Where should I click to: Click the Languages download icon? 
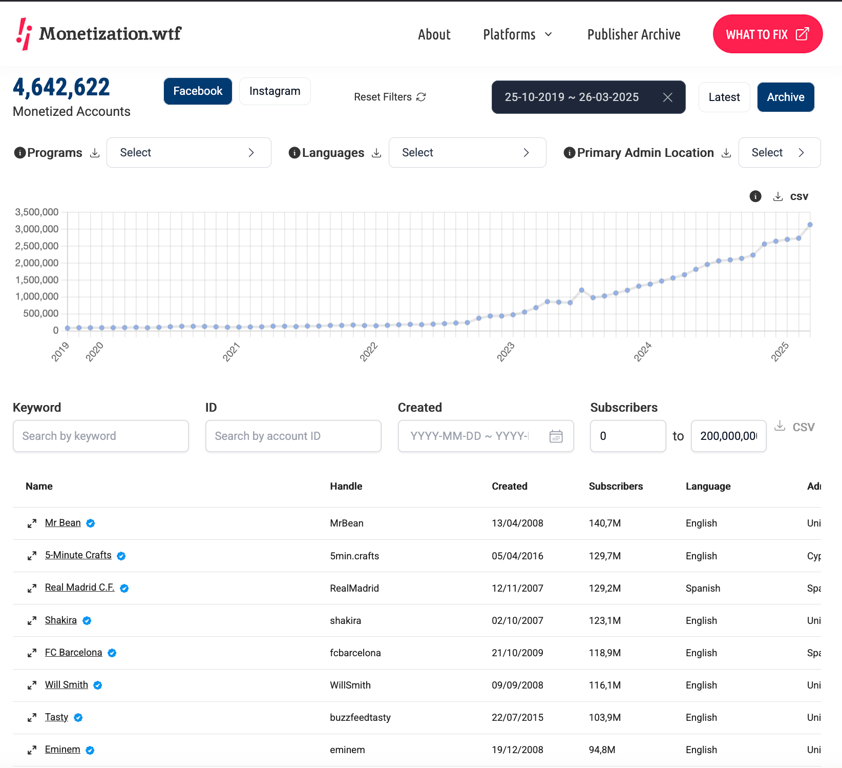[x=376, y=153]
